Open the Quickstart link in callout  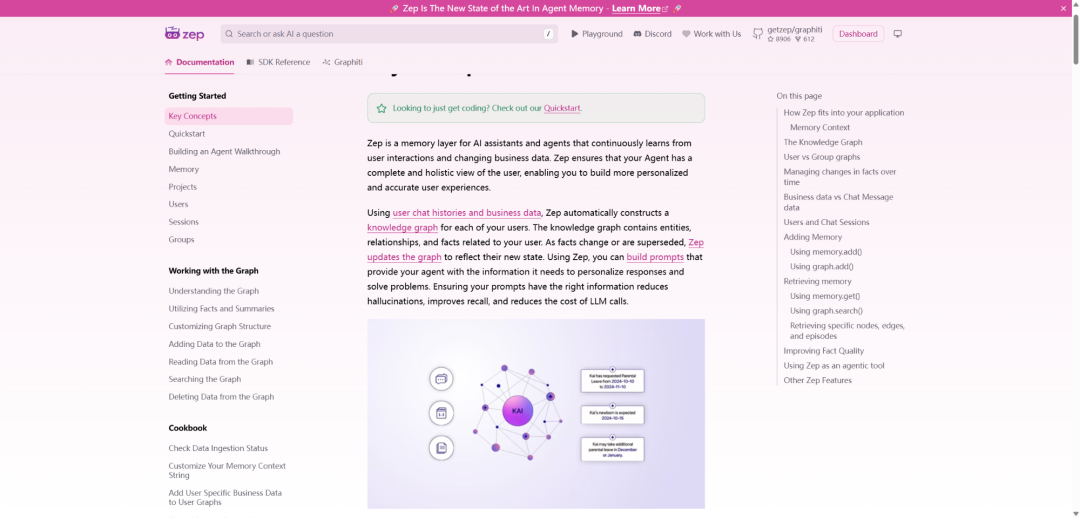tap(563, 108)
